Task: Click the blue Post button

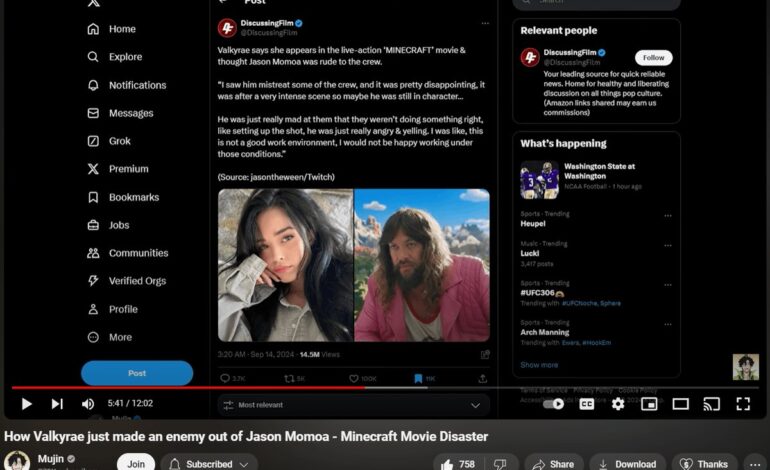Action: (x=137, y=373)
